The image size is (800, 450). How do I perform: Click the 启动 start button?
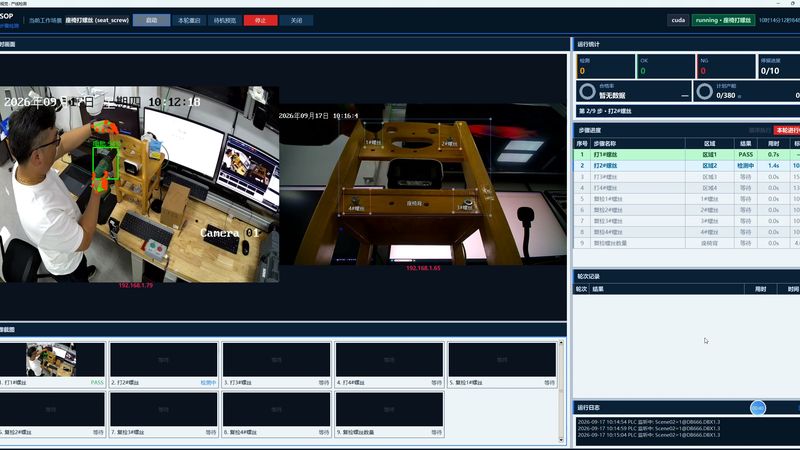point(152,20)
